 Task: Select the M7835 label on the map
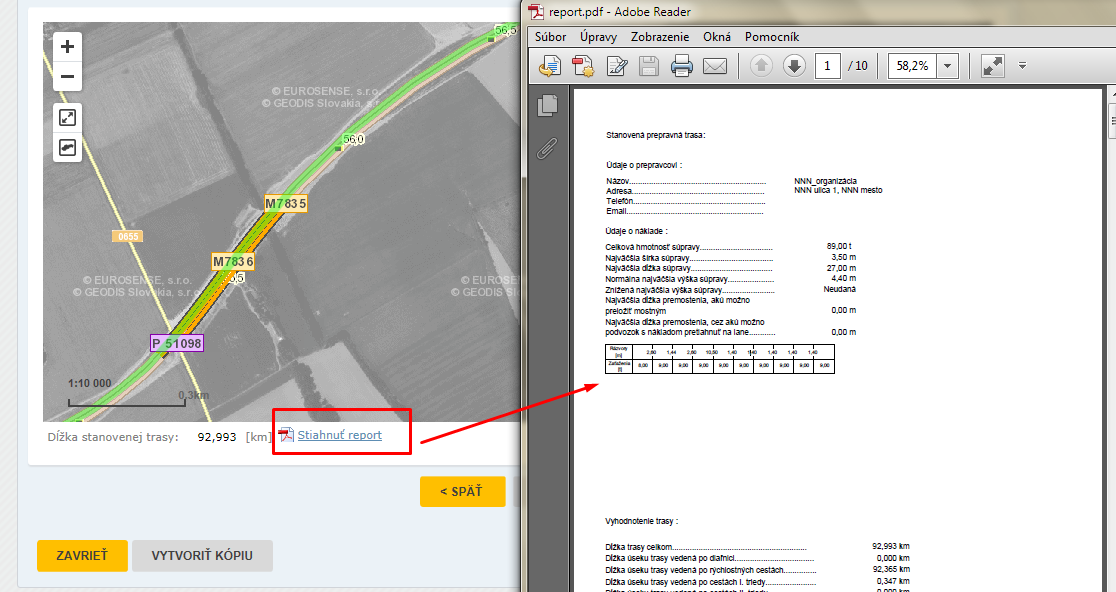click(285, 204)
